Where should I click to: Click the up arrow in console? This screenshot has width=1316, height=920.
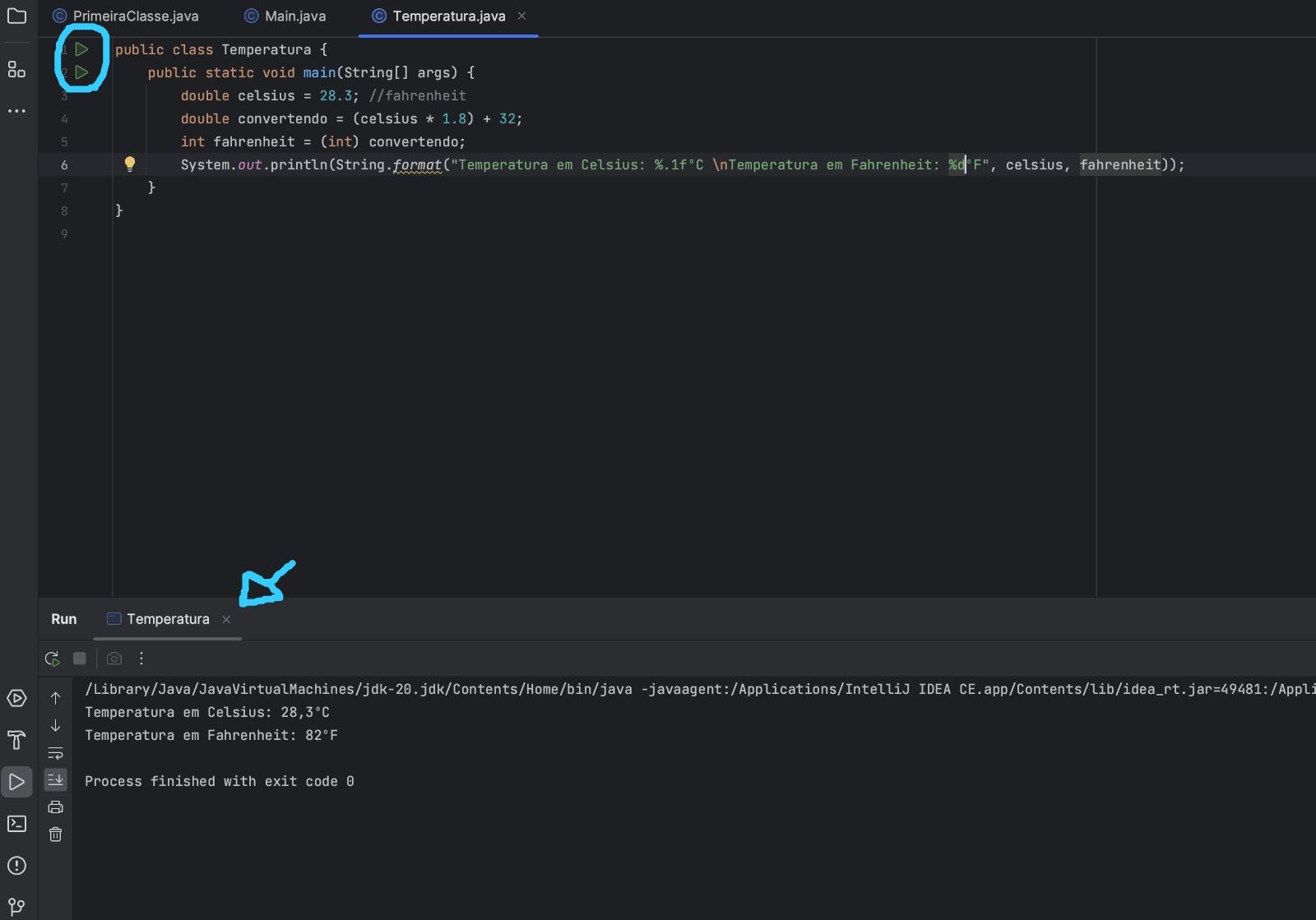[55, 698]
